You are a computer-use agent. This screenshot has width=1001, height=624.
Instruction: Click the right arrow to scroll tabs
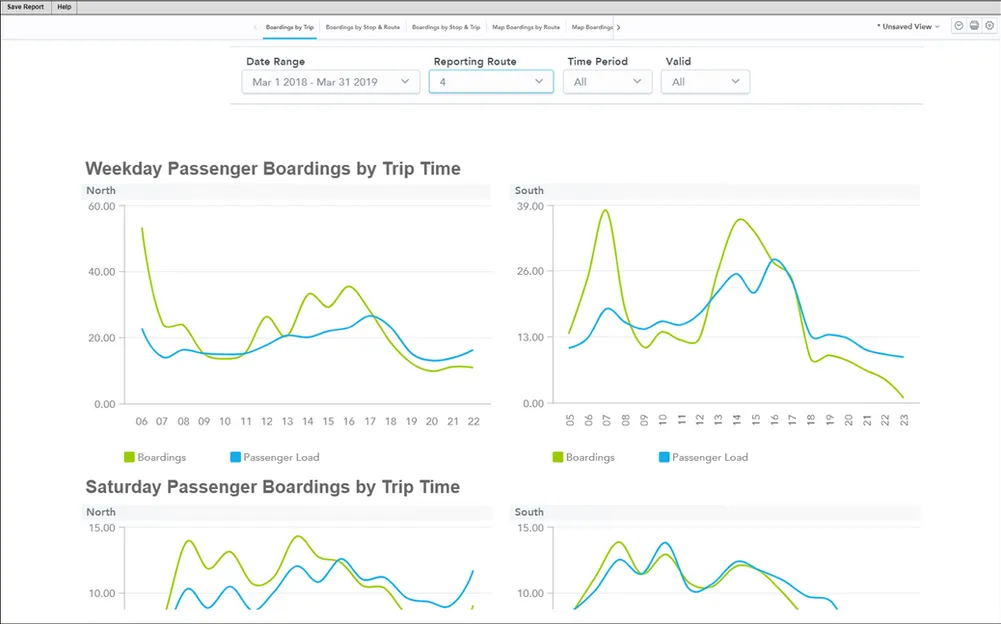point(618,27)
